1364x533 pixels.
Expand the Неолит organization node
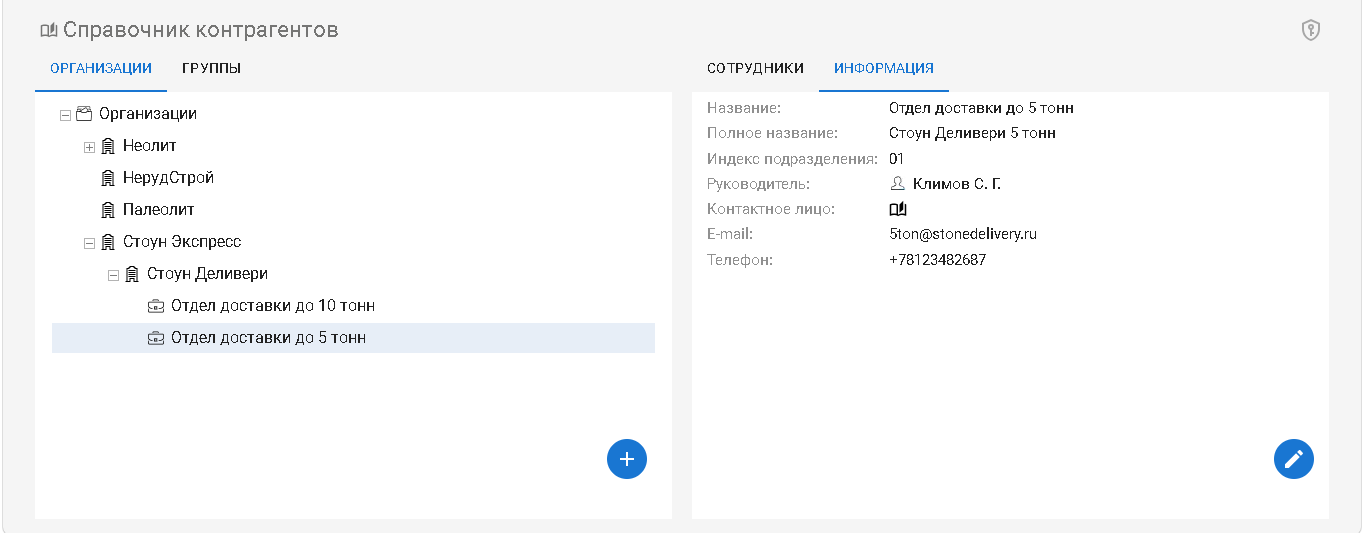(x=89, y=147)
